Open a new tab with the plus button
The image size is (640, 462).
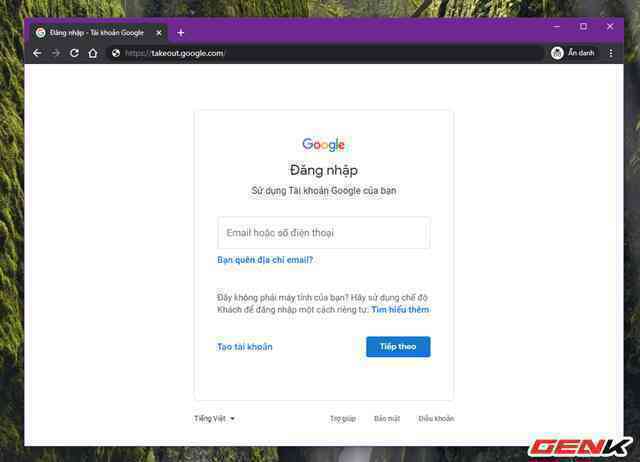tap(181, 33)
